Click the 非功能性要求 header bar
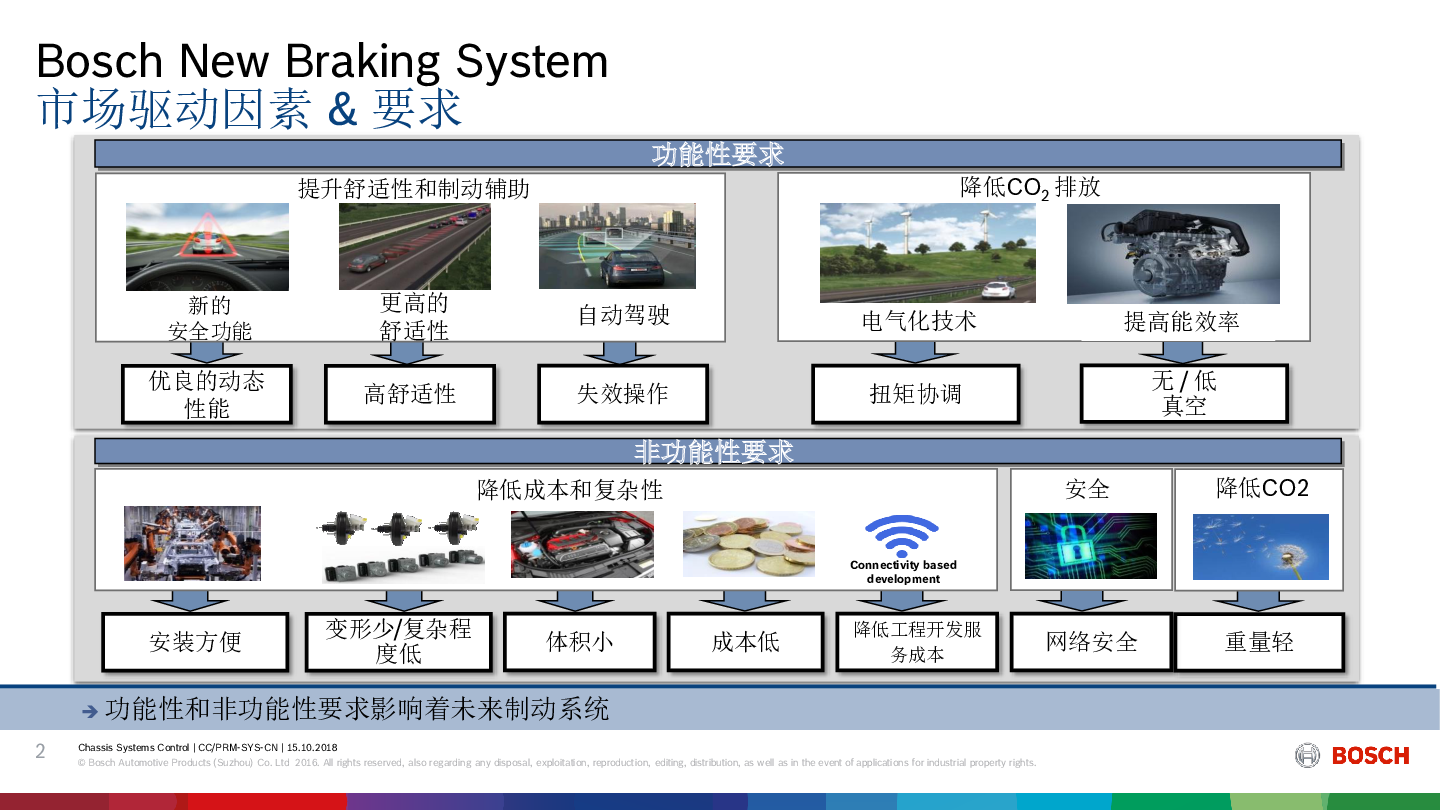 click(717, 452)
